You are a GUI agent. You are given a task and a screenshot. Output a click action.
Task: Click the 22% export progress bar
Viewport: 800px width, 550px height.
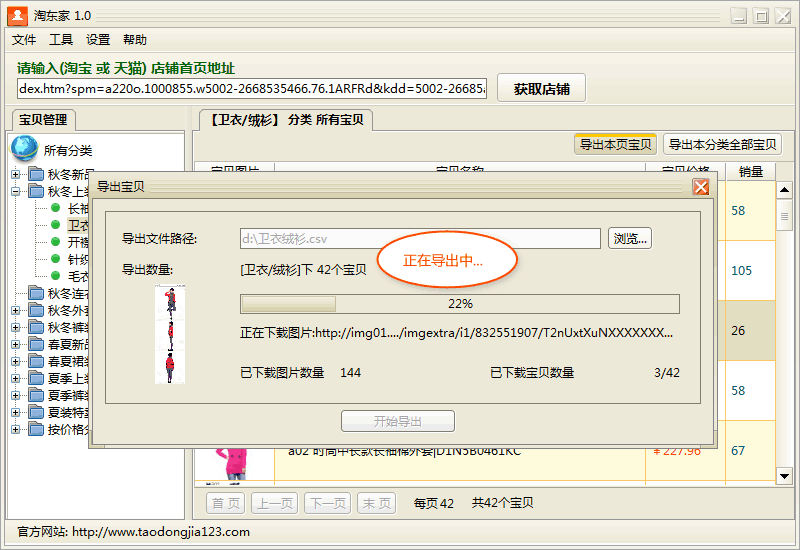tap(460, 304)
